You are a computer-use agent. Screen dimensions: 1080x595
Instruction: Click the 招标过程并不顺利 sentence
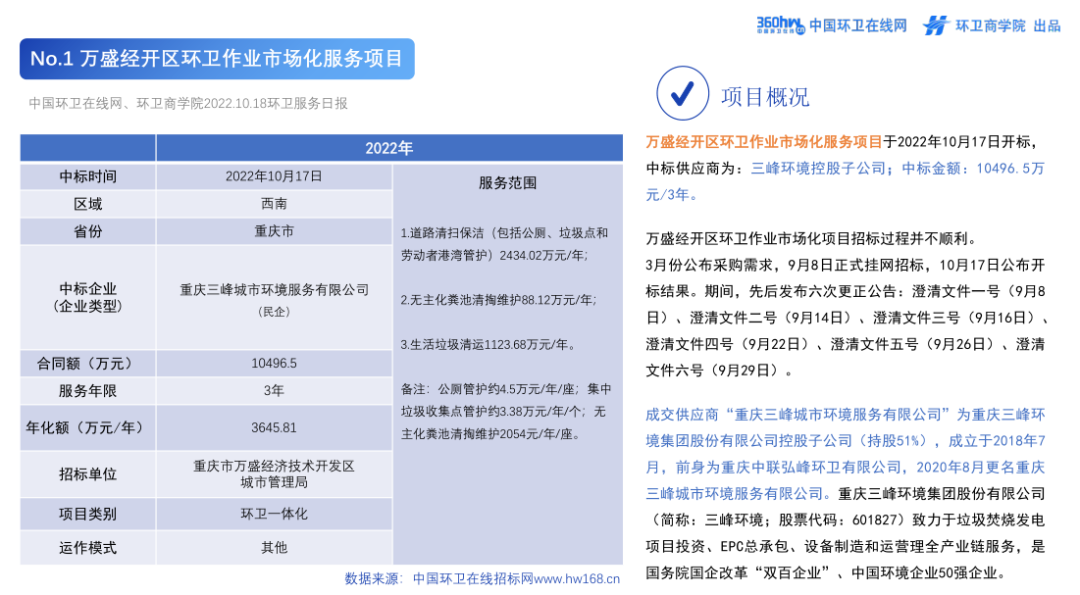tap(811, 239)
